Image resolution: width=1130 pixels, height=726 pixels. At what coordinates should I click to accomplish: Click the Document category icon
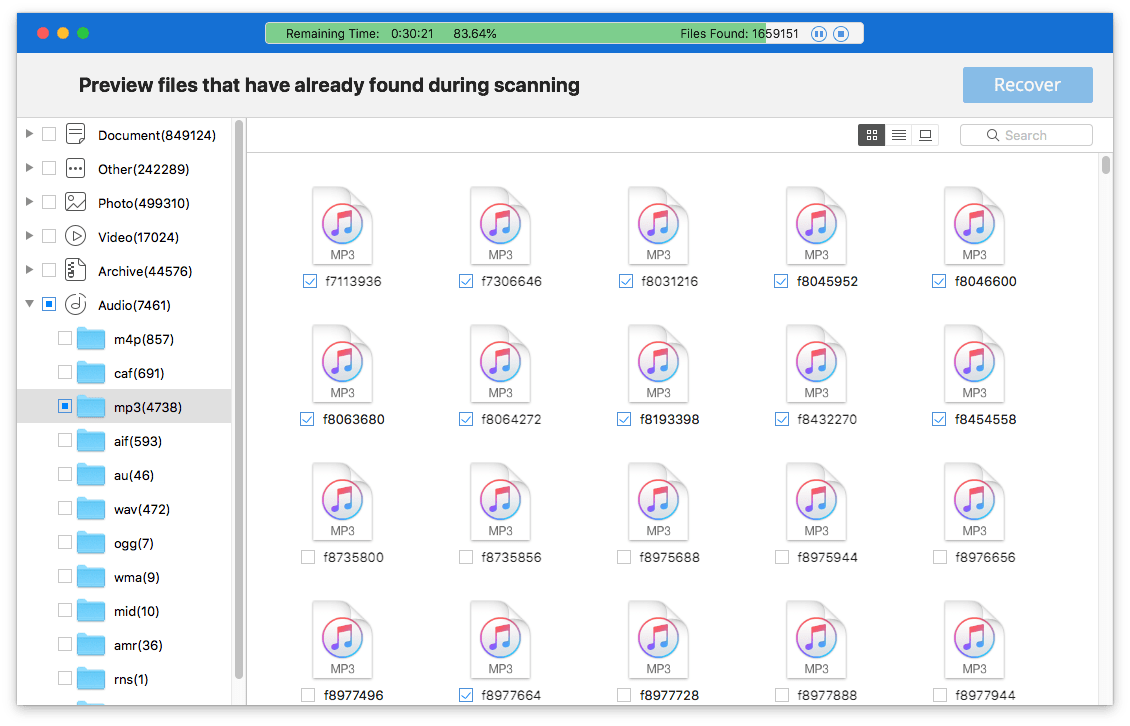[76, 134]
